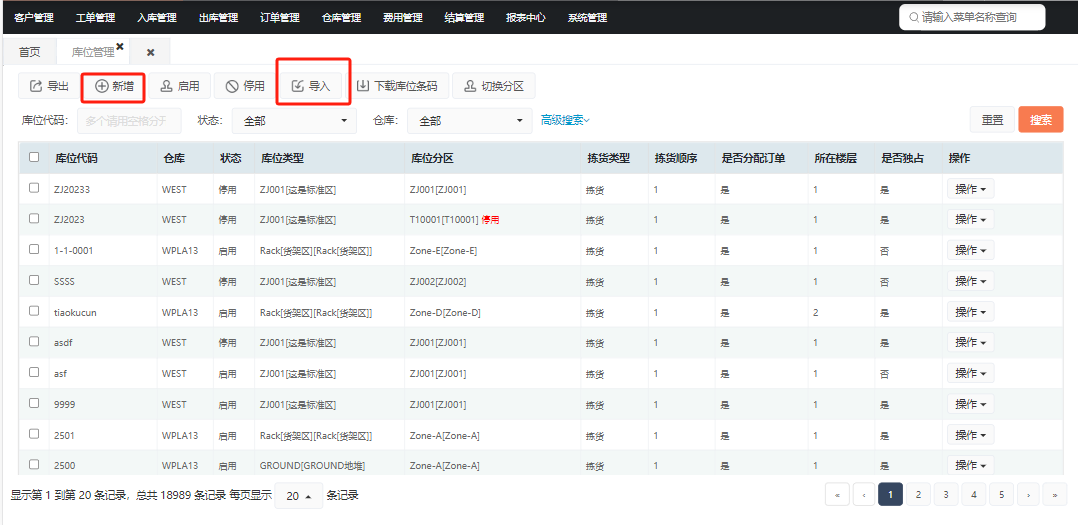Open 操作 dropdown for row tiaokucun
The width and height of the screenshot is (1078, 525).
coord(971,312)
